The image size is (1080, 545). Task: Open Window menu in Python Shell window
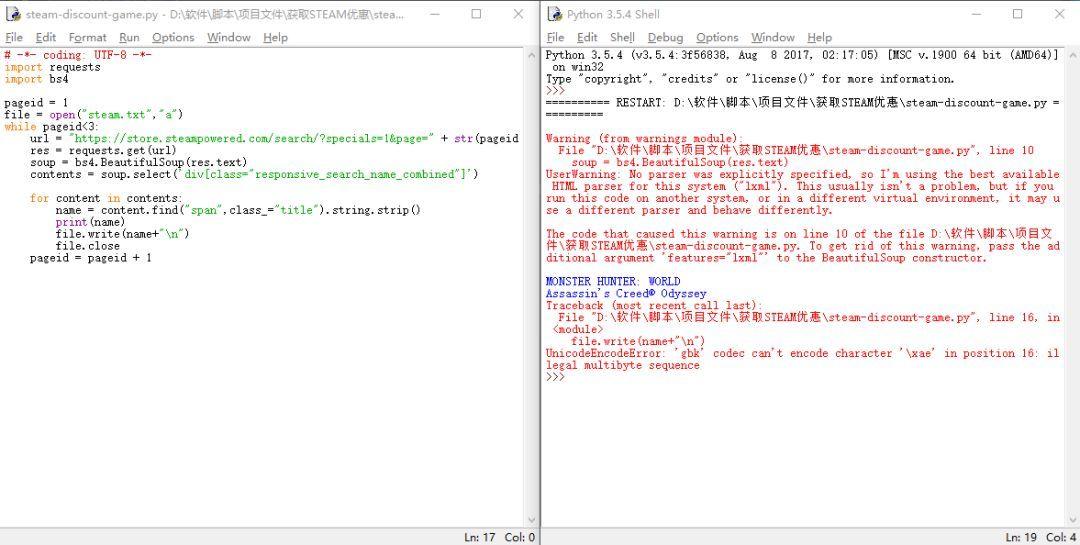pos(773,37)
